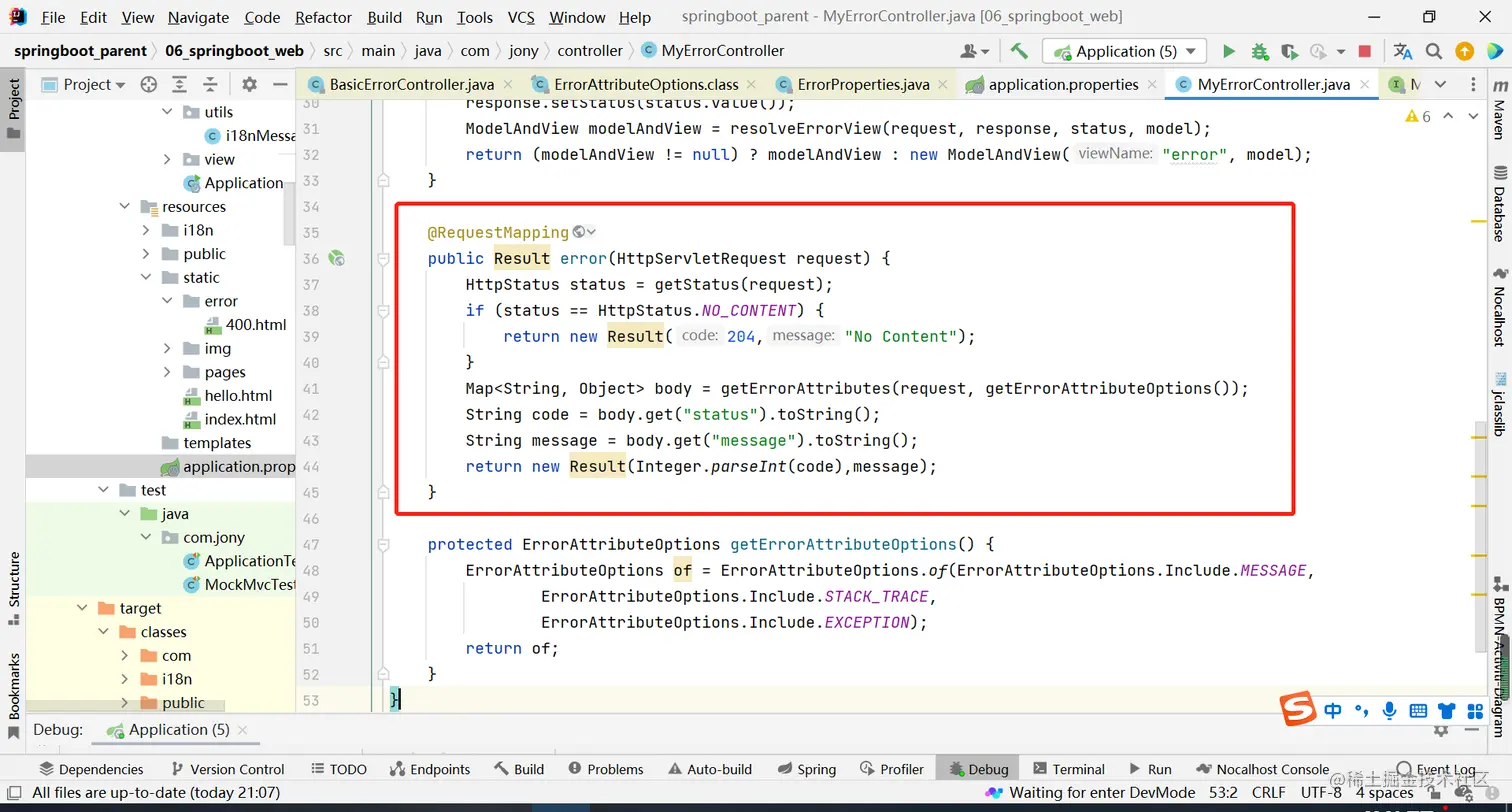Expand the view folder
Viewport: 1512px width, 812px height.
click(167, 159)
